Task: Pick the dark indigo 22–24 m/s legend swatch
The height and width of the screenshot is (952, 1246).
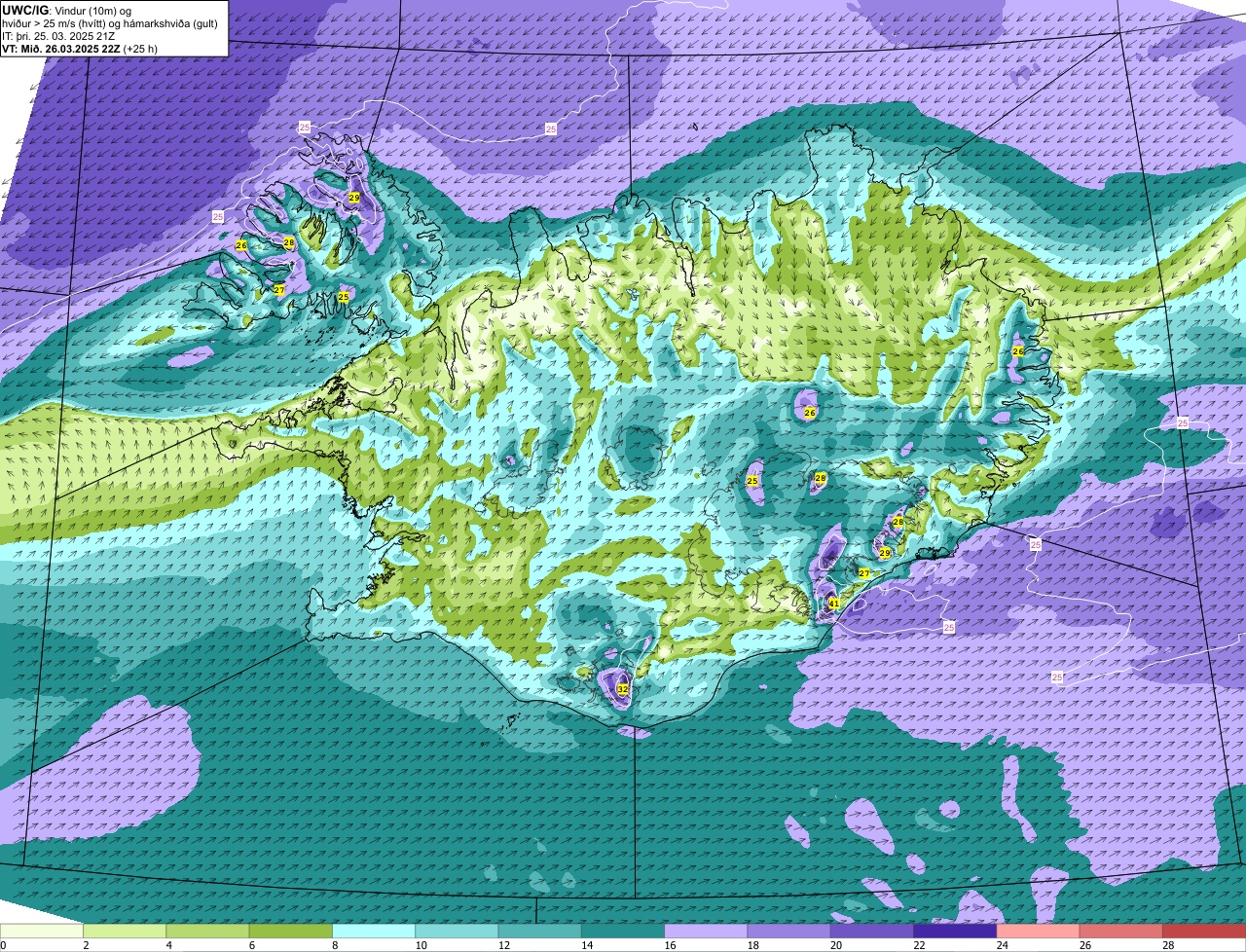Action: pos(955,931)
